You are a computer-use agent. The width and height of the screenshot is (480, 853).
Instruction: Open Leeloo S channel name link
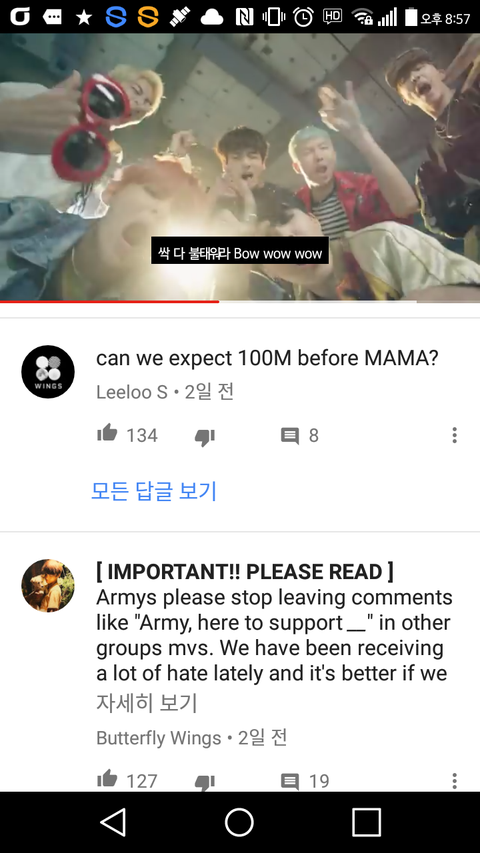[132, 392]
